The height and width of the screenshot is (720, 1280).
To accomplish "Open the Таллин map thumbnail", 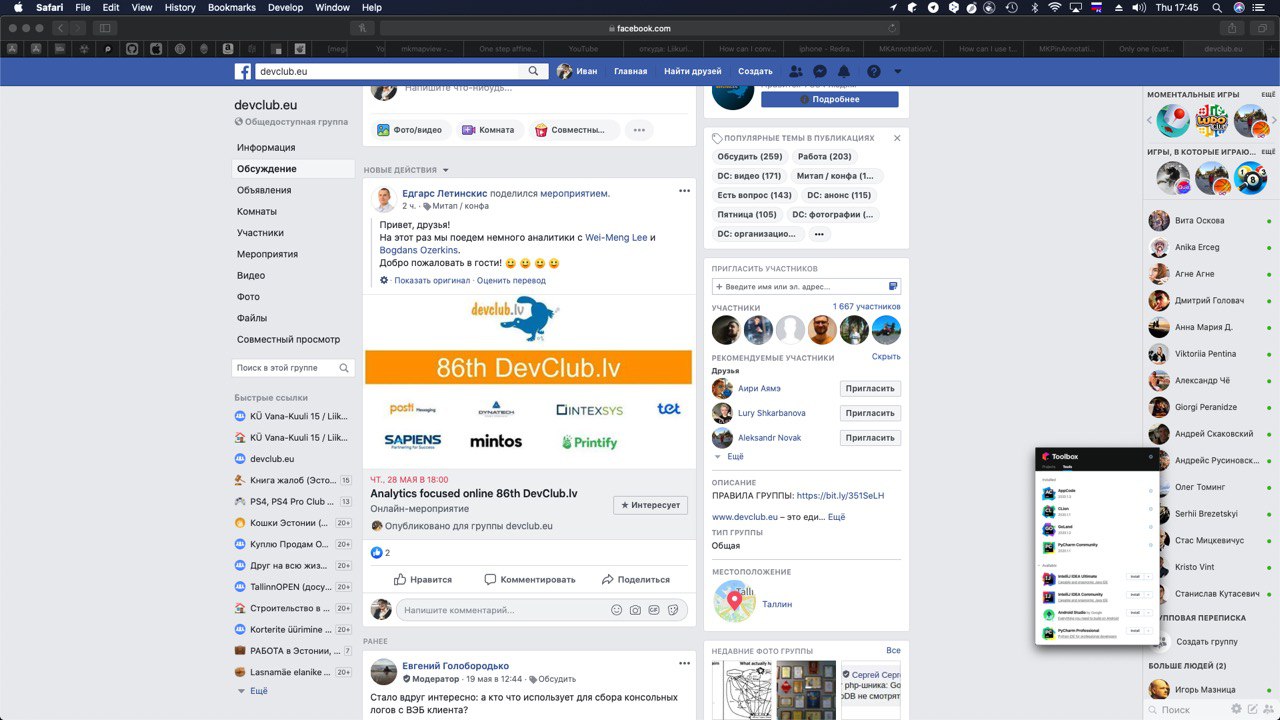I will point(734,601).
